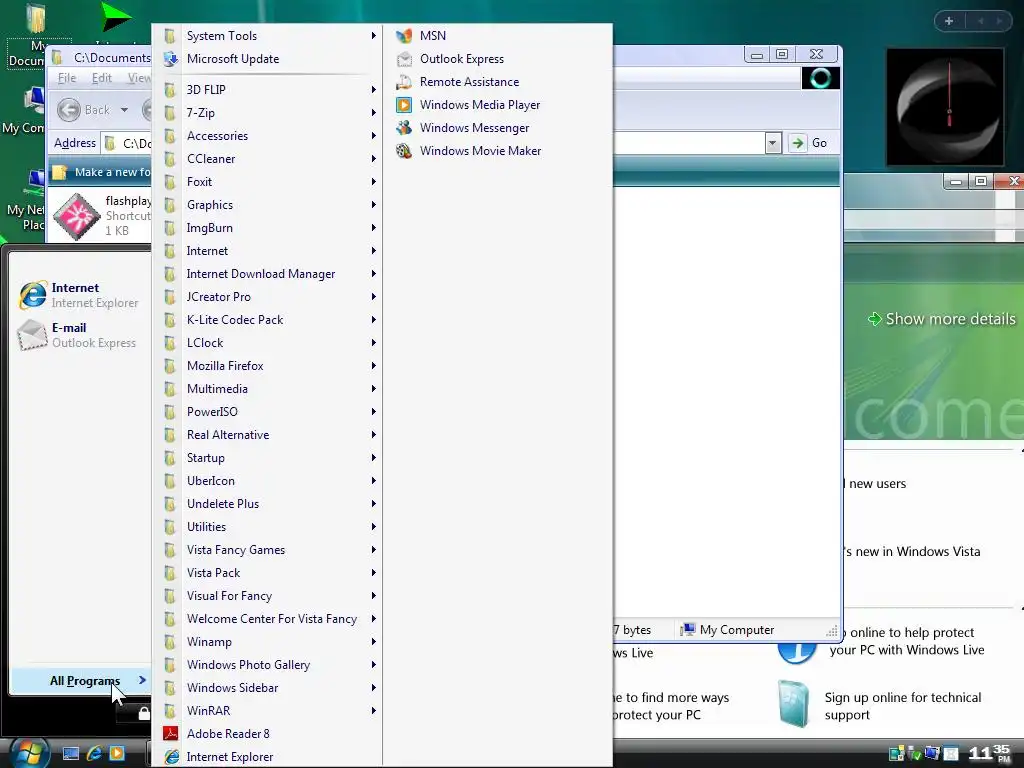The width and height of the screenshot is (1024, 768).
Task: Launch Windows Media Player from submenu
Action: [x=479, y=104]
